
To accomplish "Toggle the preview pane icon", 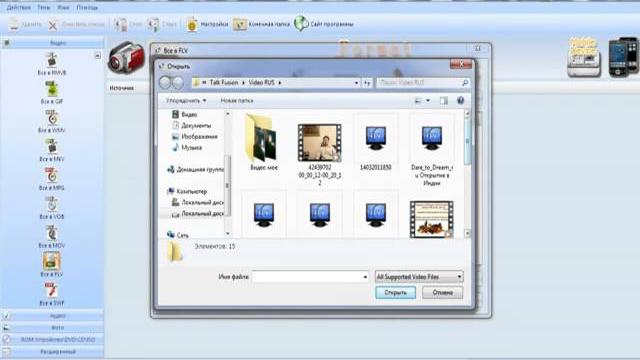I will [x=444, y=100].
